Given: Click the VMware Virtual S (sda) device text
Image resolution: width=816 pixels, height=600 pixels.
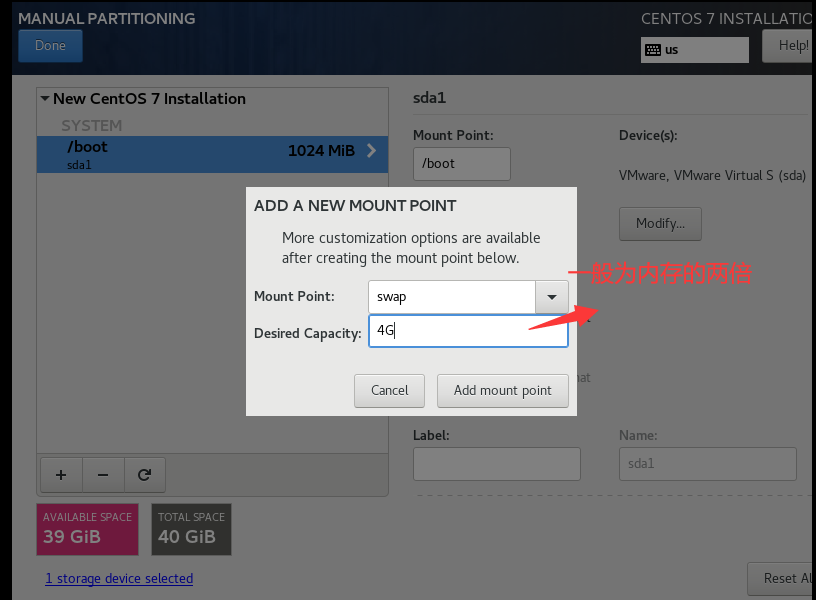Looking at the screenshot, I should pyautogui.click(x=712, y=175).
